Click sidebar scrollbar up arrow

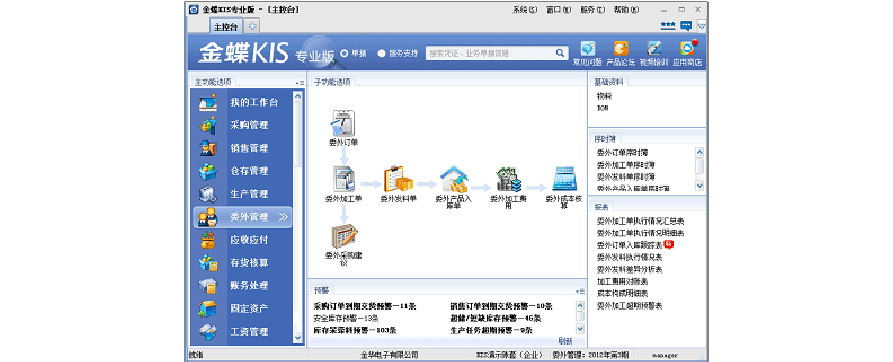coord(298,97)
